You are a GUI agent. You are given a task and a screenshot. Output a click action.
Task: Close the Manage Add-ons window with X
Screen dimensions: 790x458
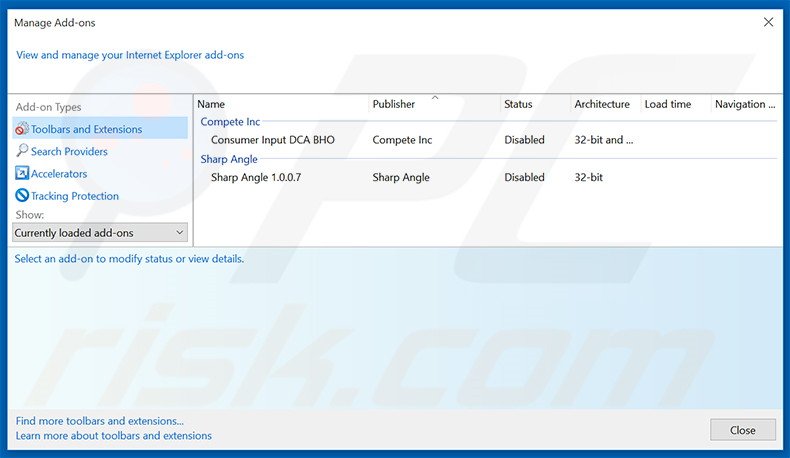pyautogui.click(x=768, y=22)
